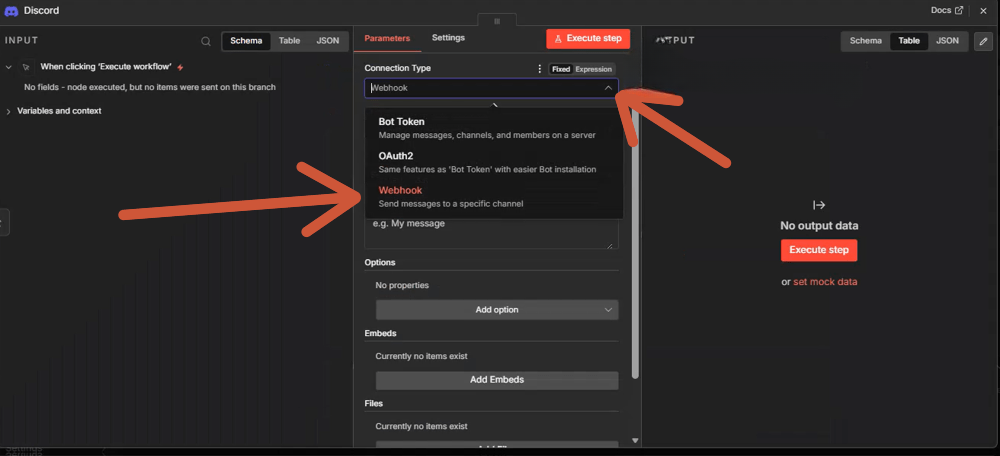Switch INPUT view to JSON
The height and width of the screenshot is (456, 1000).
[328, 41]
